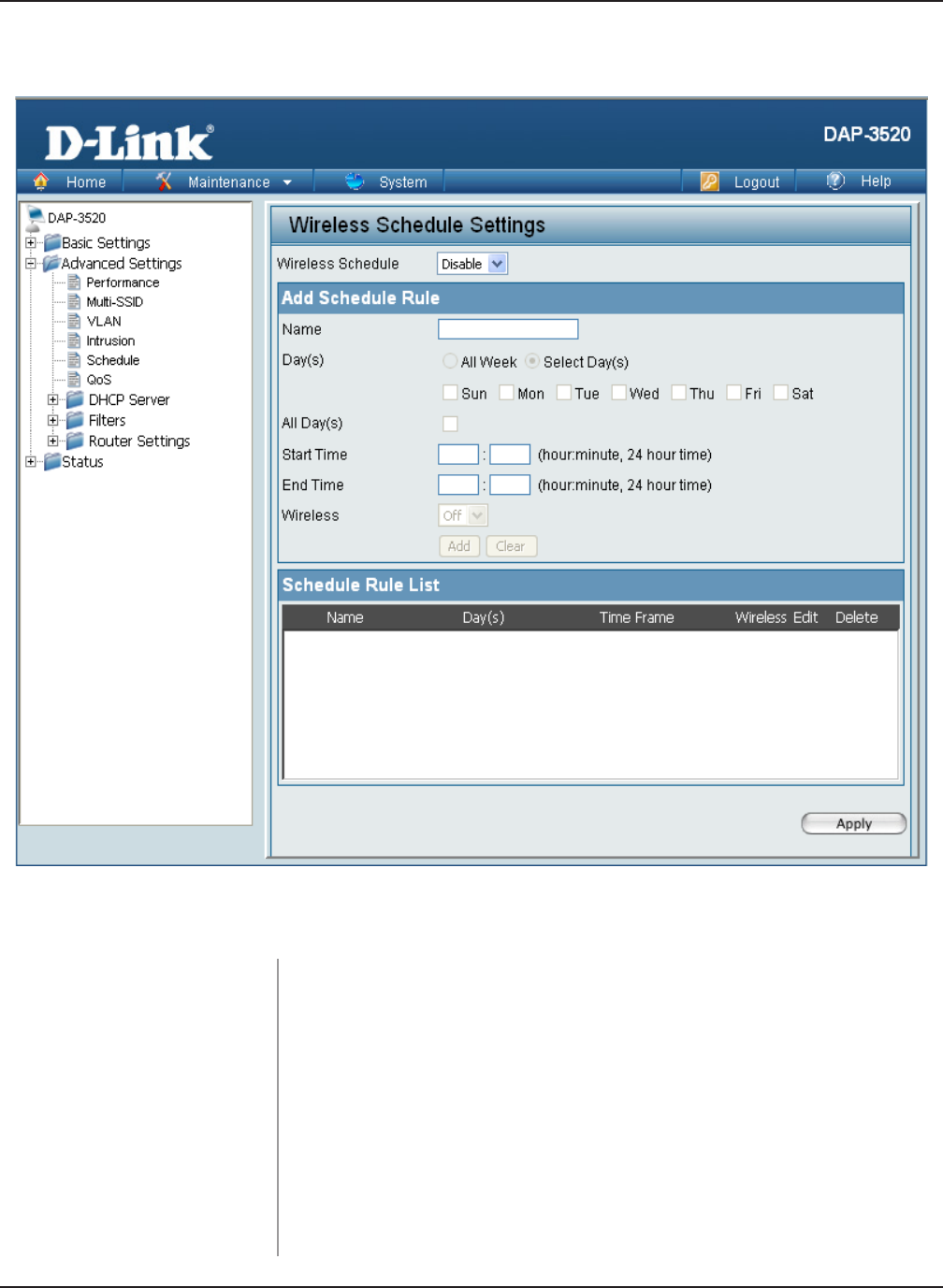Viewport: 943px width, 1288px height.
Task: Open Help in the top bar
Action: (x=876, y=181)
